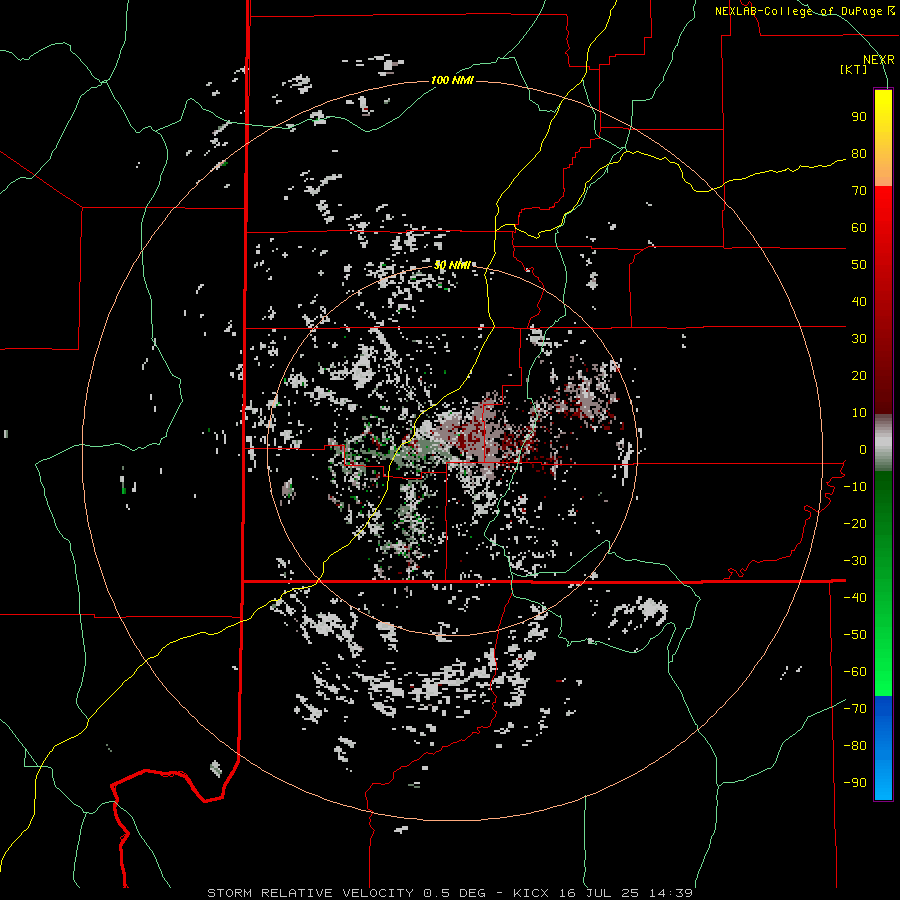
Task: Click the "50 NMI" range ring label
Action: [452, 265]
